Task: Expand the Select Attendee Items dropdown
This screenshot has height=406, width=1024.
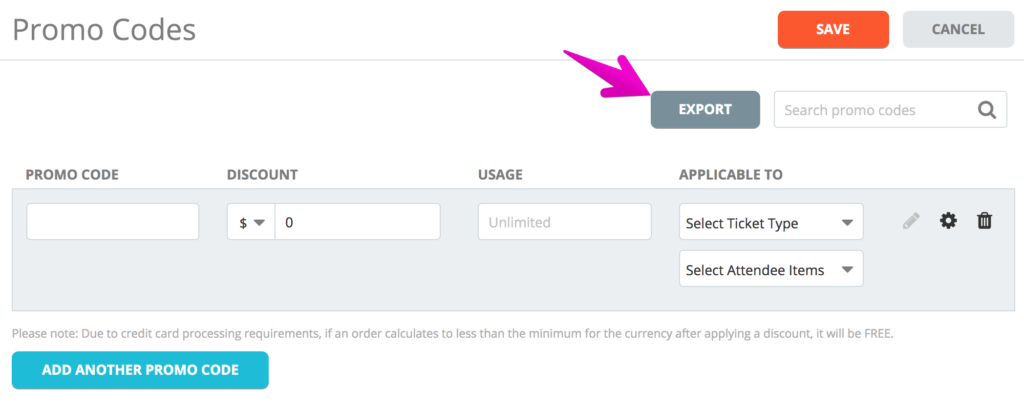Action: [771, 268]
